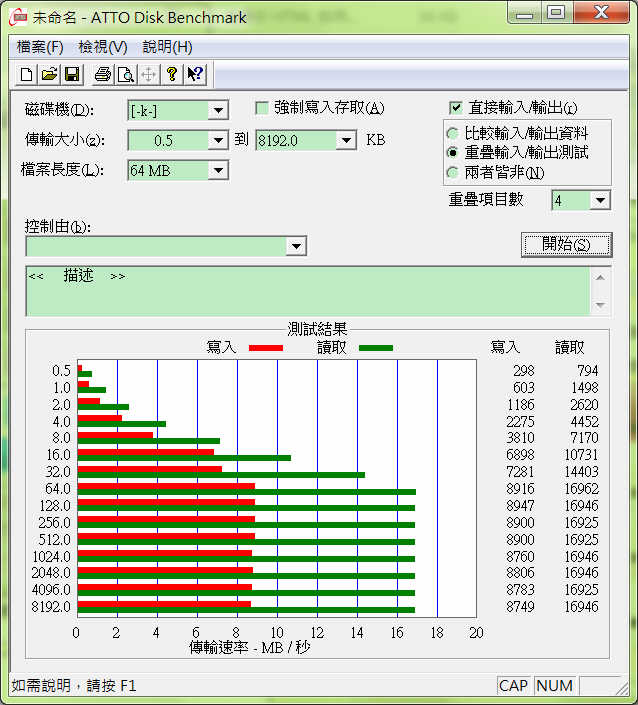Image resolution: width=638 pixels, height=705 pixels.
Task: Click the read value 794
Action: (x=587, y=371)
